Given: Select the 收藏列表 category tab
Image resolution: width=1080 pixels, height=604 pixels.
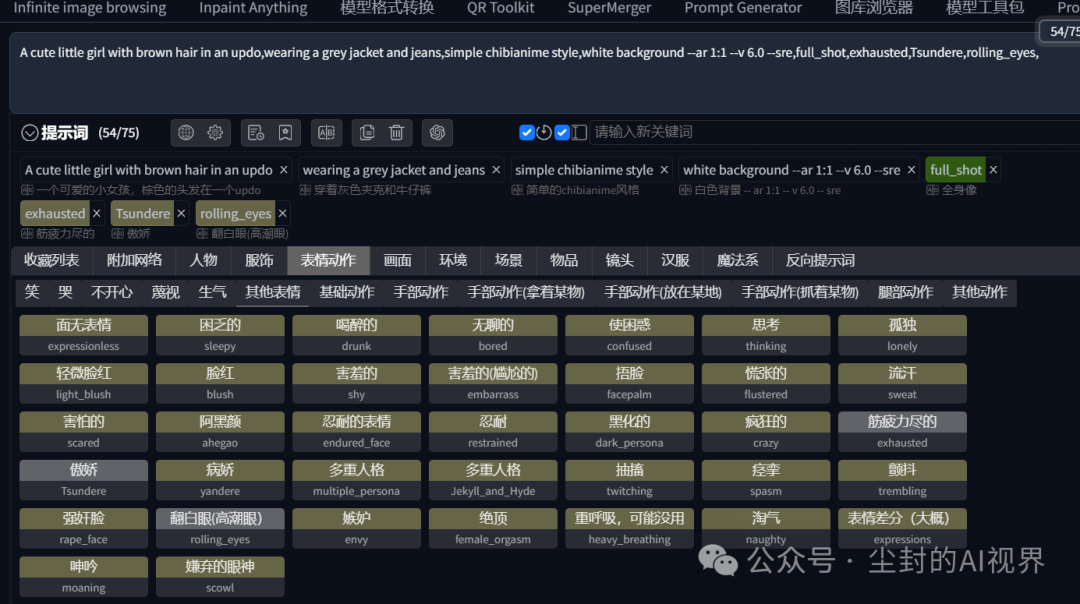Looking at the screenshot, I should (52, 260).
